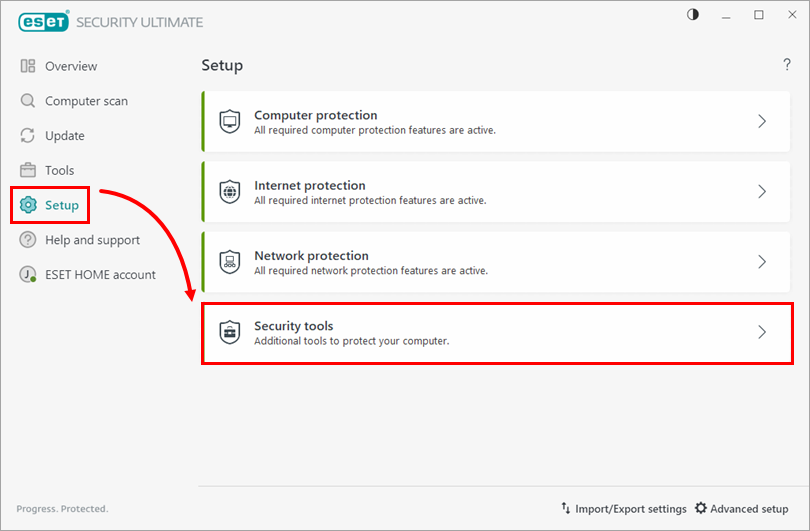Click the Tools briefcase icon
Image resolution: width=810 pixels, height=531 pixels.
click(x=28, y=171)
